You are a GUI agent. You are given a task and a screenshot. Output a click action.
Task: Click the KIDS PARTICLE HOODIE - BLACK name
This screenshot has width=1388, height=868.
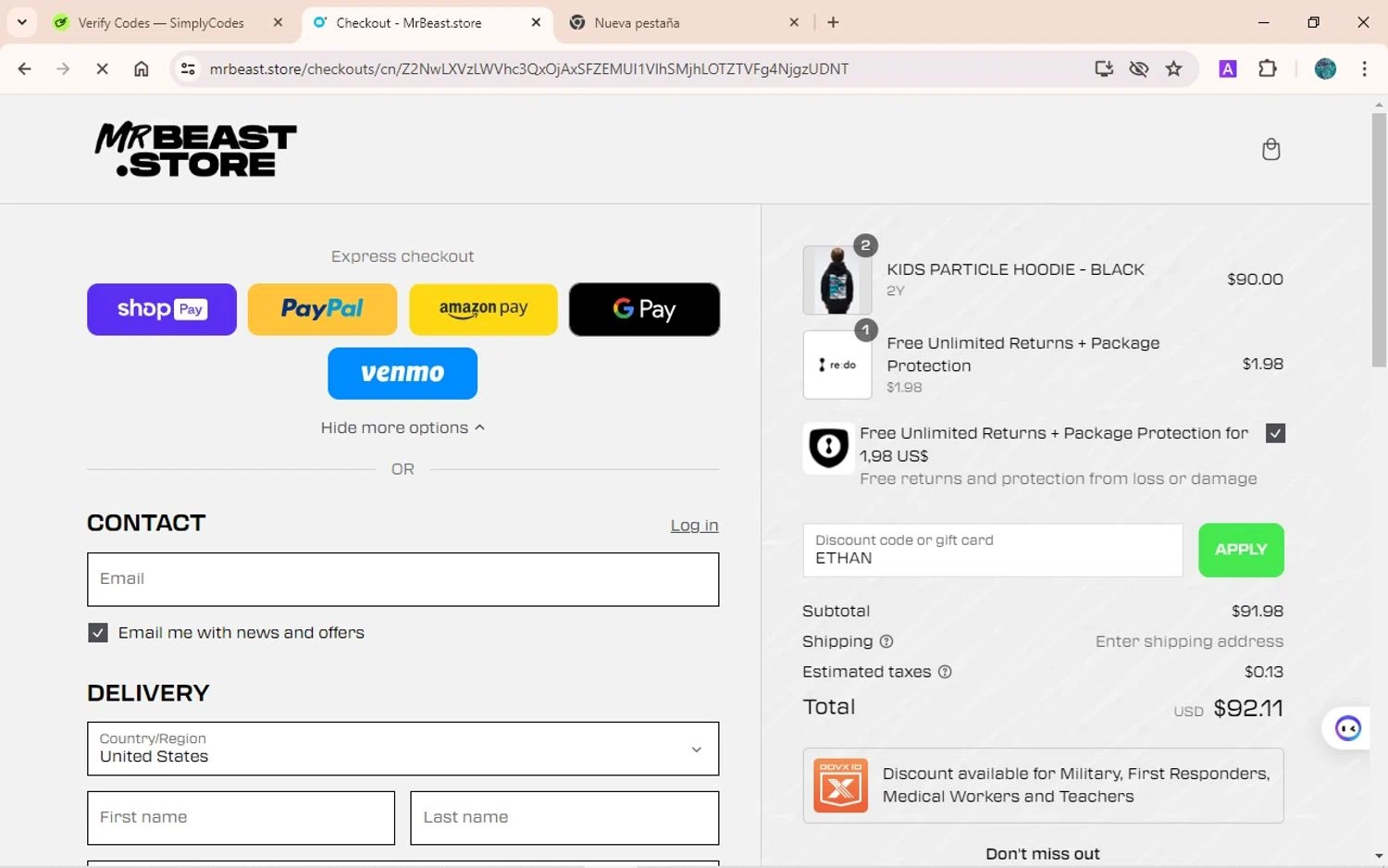click(x=1015, y=269)
